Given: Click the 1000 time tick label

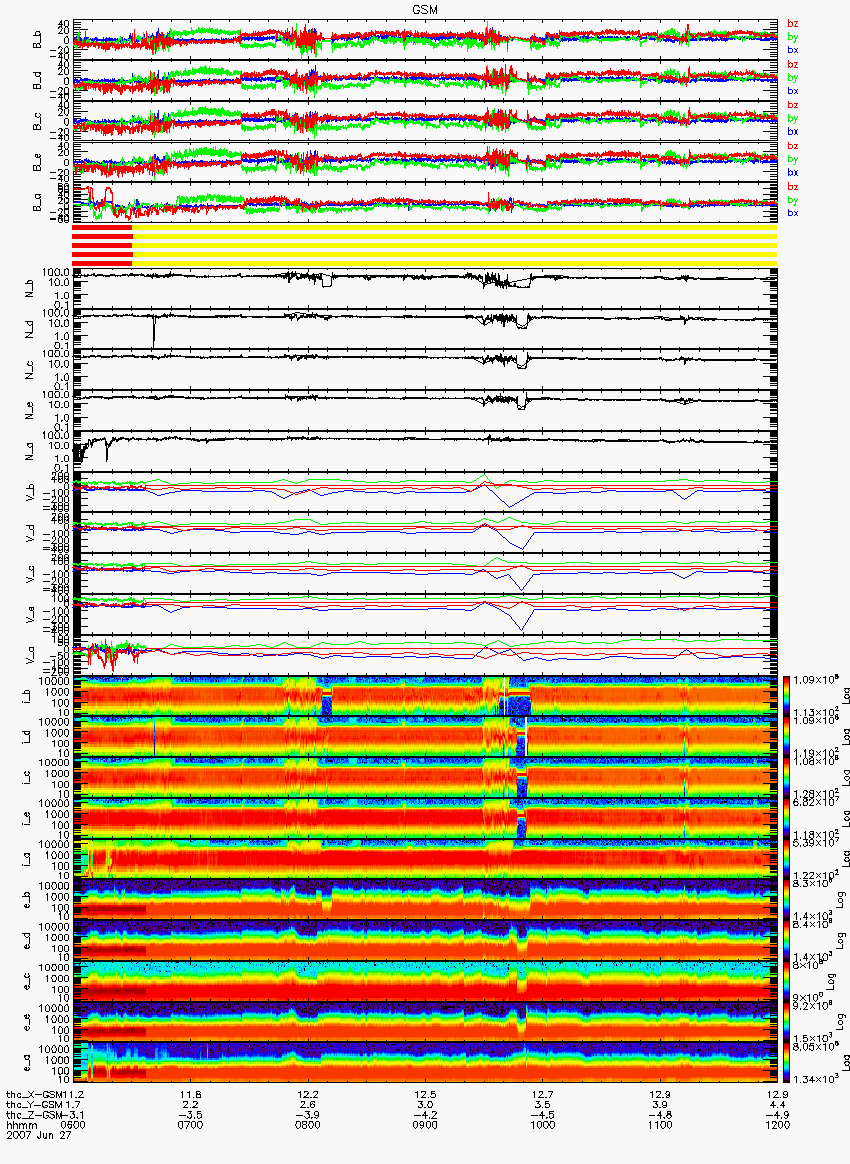Looking at the screenshot, I should point(542,1125).
